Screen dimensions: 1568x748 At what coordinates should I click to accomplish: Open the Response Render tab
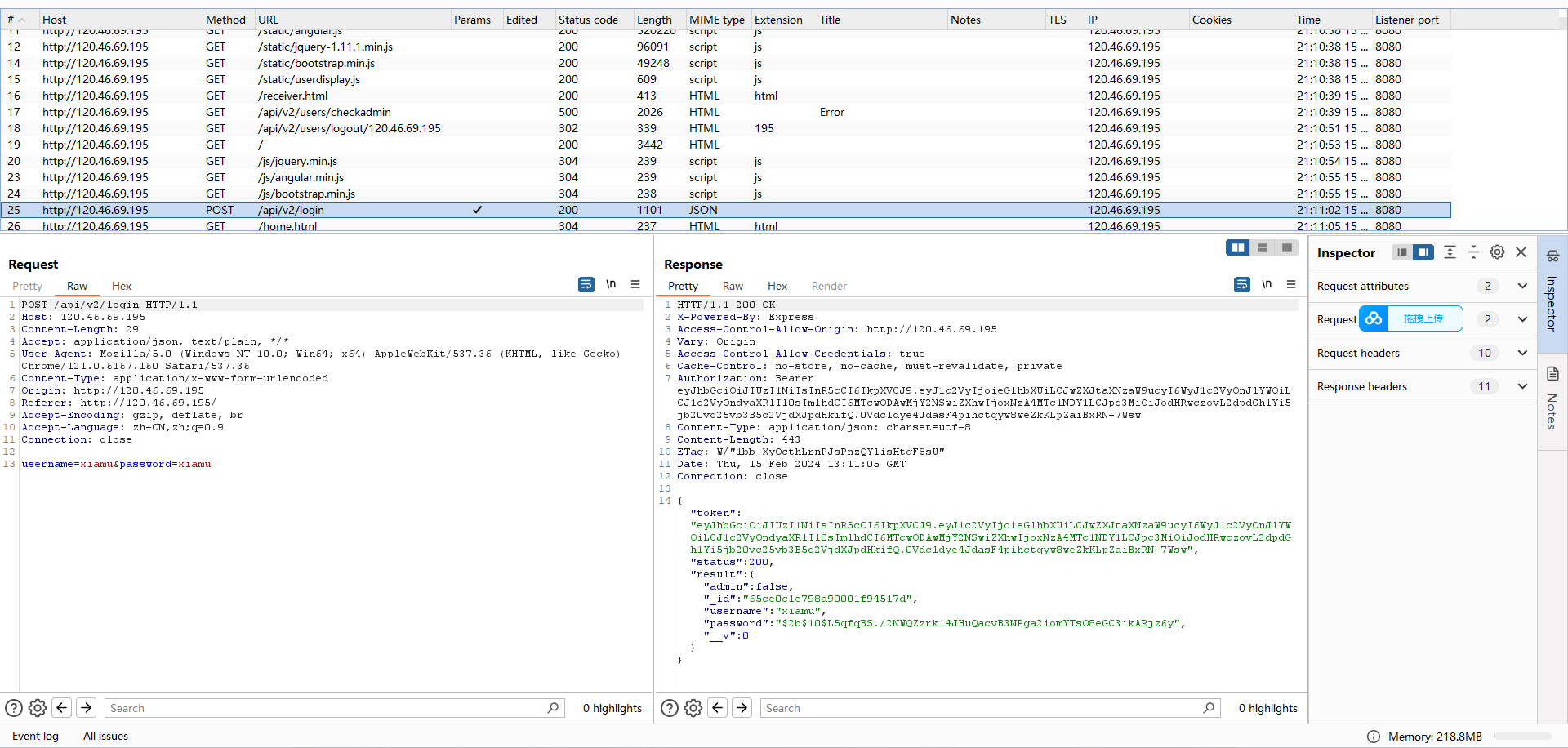[829, 286]
